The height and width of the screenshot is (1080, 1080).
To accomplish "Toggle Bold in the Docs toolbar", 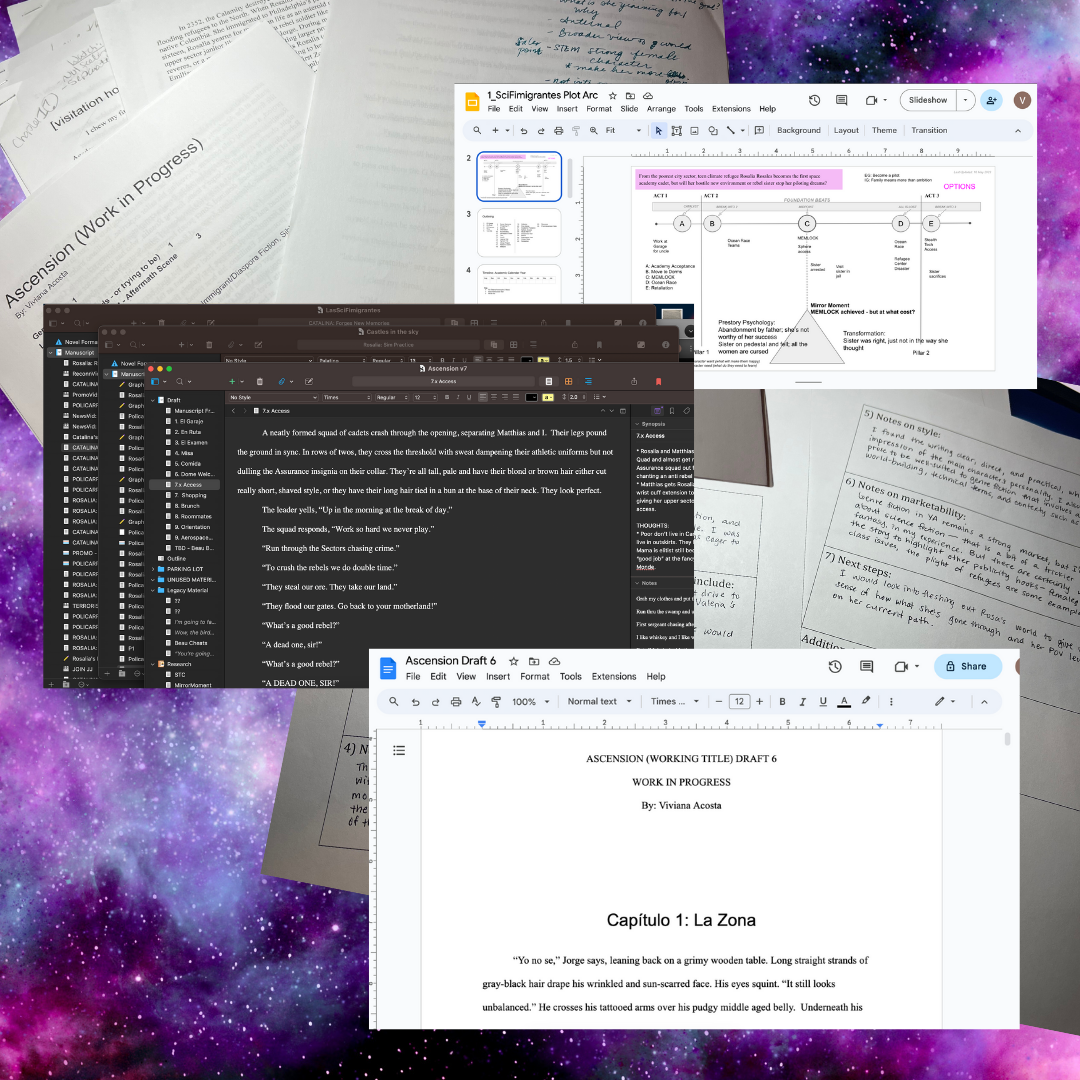I will (782, 701).
